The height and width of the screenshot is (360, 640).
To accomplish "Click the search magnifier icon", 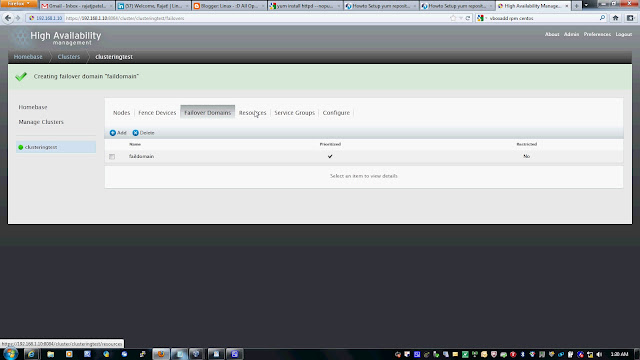I will pyautogui.click(x=602, y=18).
